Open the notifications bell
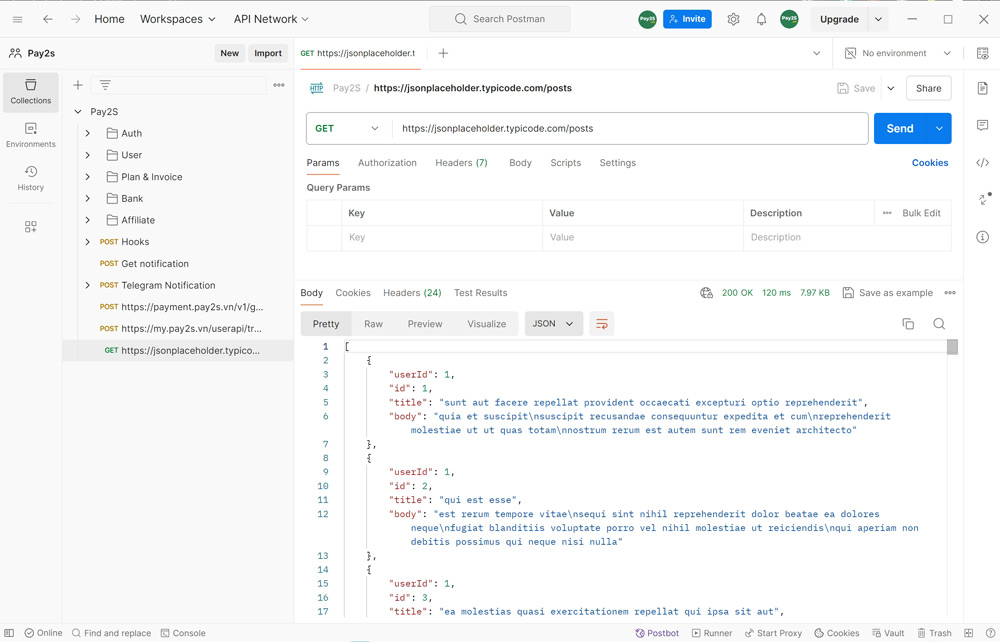1000x642 pixels. pos(761,19)
